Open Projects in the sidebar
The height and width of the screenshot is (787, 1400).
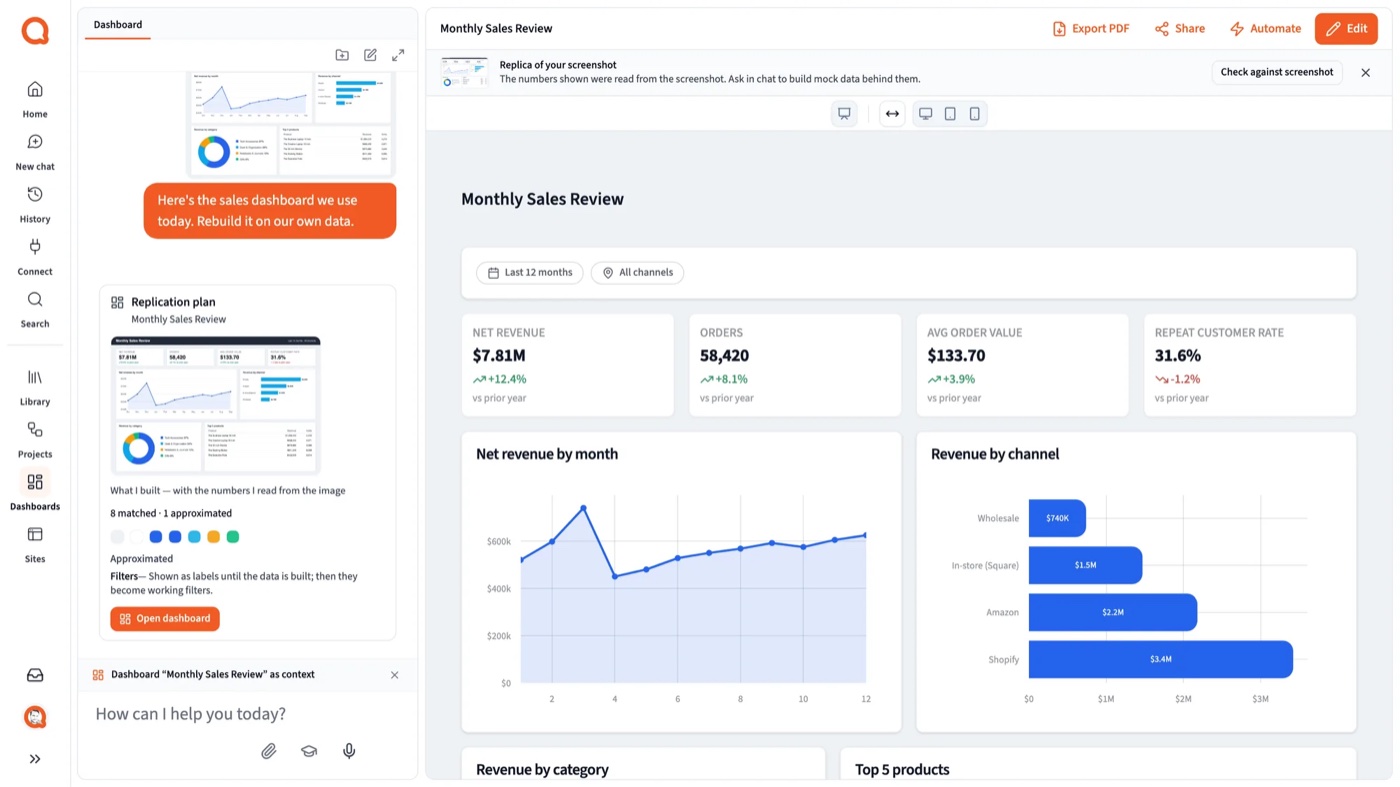35,439
